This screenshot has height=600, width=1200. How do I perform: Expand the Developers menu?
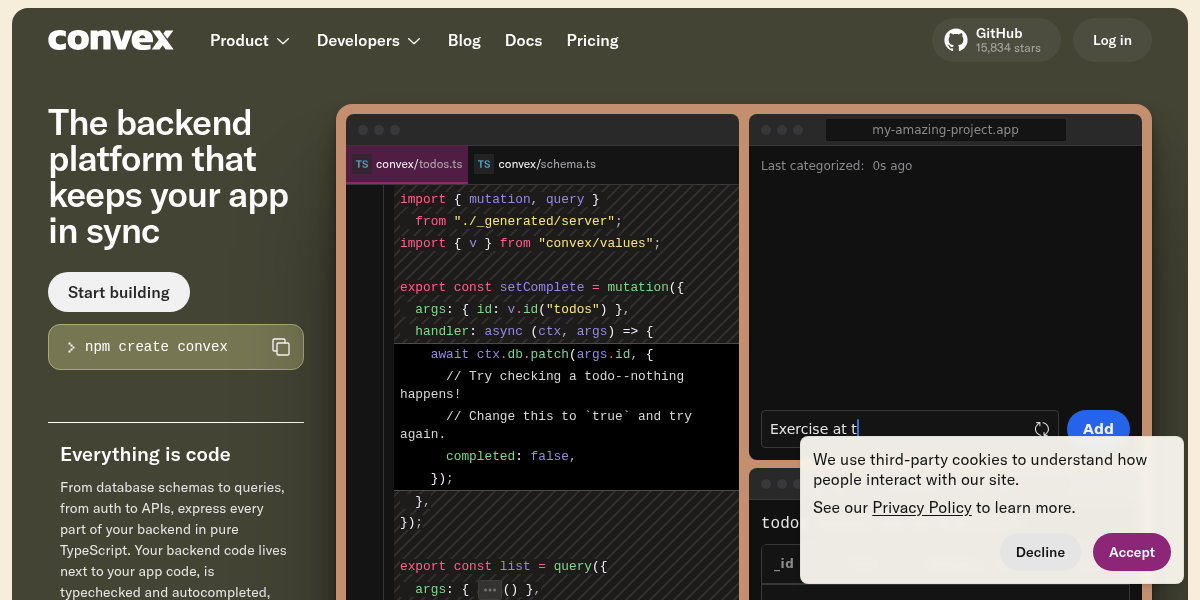point(368,40)
